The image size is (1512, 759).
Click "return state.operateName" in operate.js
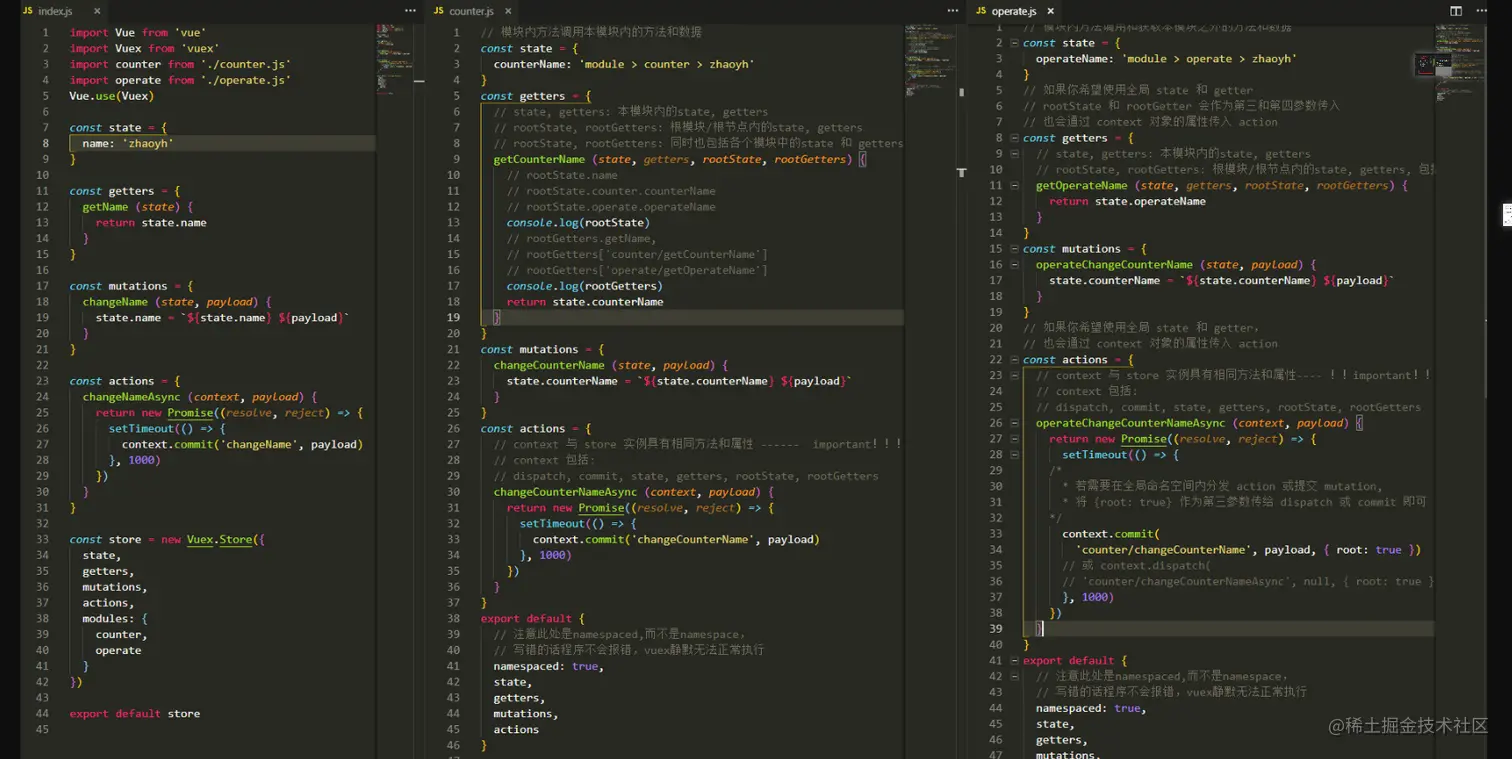tap(1127, 201)
